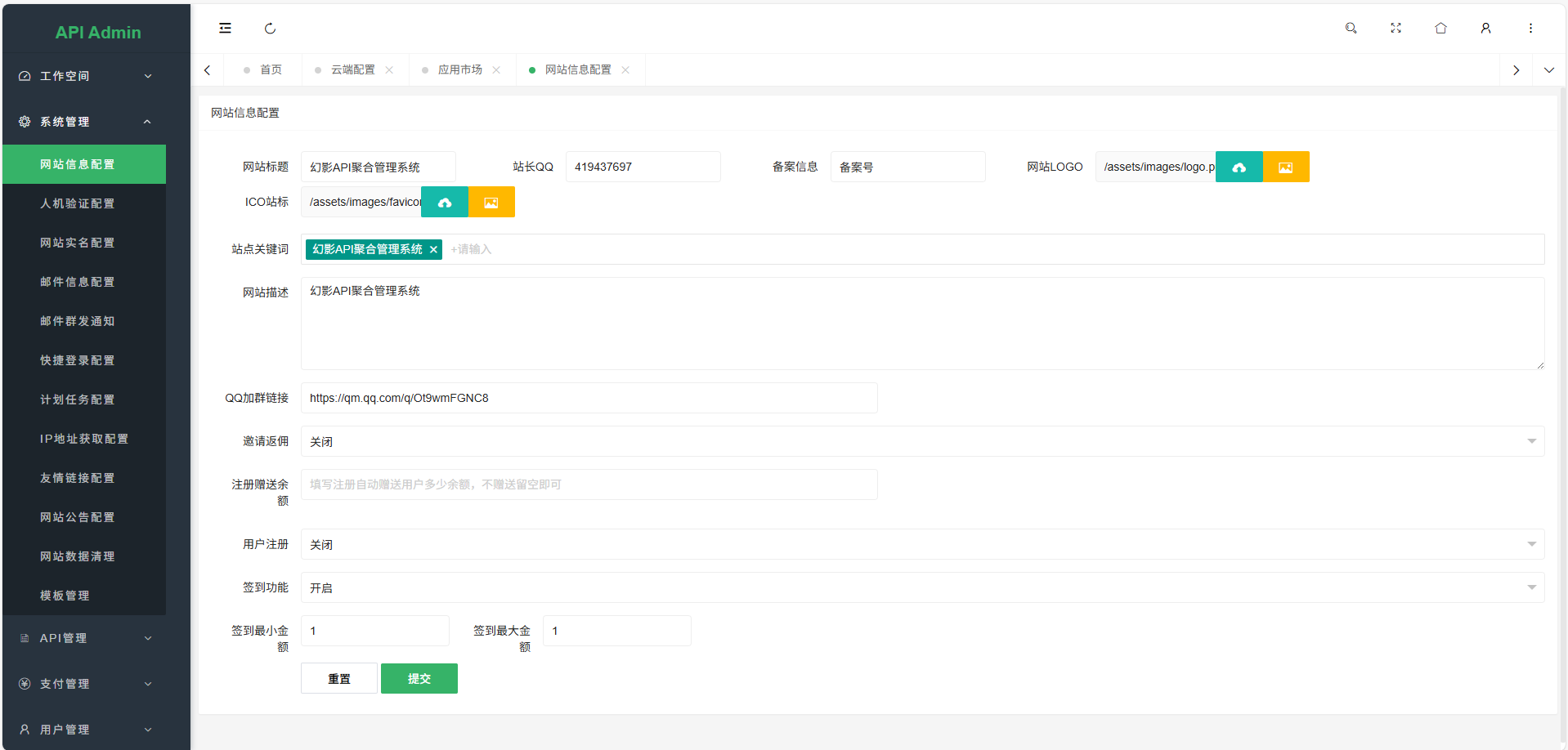This screenshot has height=750, width=1568.
Task: Open the user profile icon
Action: pos(1485,28)
